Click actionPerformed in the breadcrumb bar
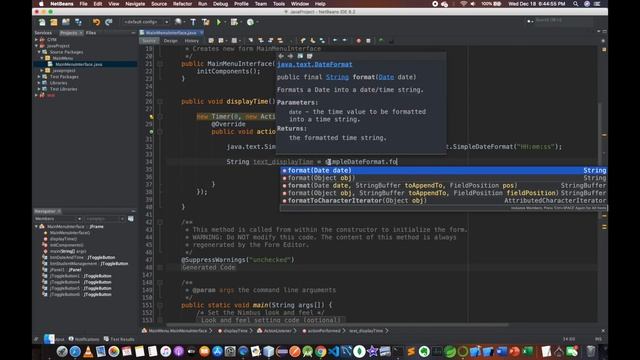This screenshot has height=360, width=640. (324, 331)
